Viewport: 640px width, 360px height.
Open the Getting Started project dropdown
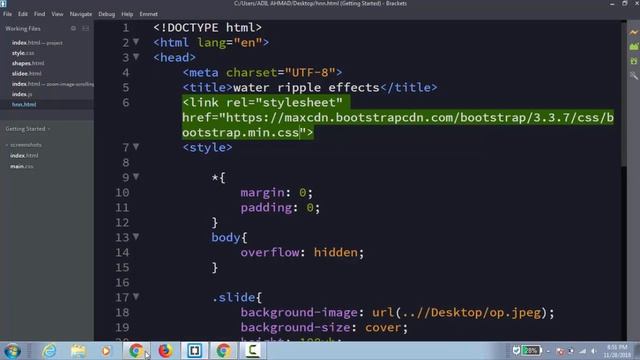(x=28, y=129)
